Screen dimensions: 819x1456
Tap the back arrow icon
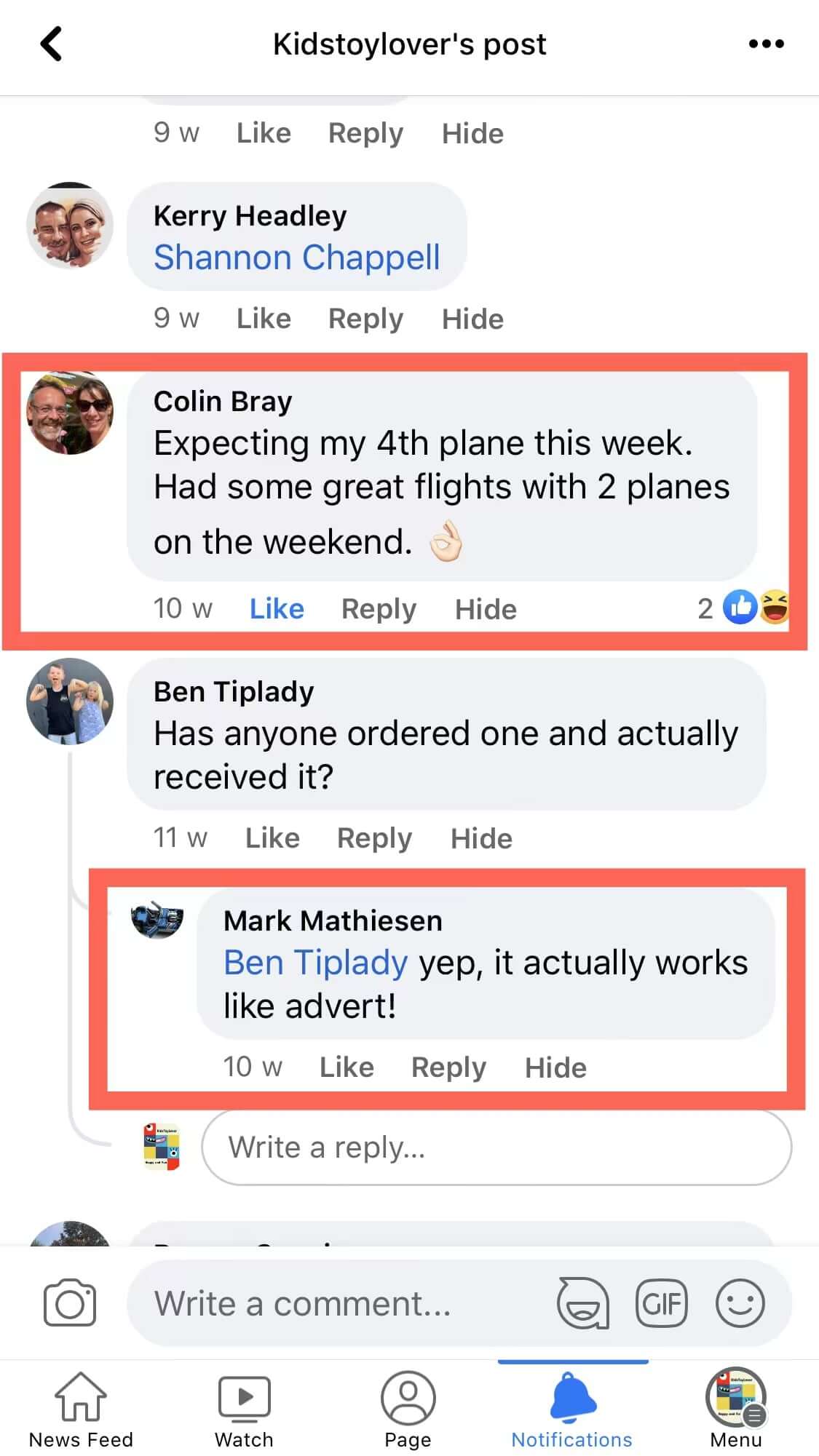[51, 44]
